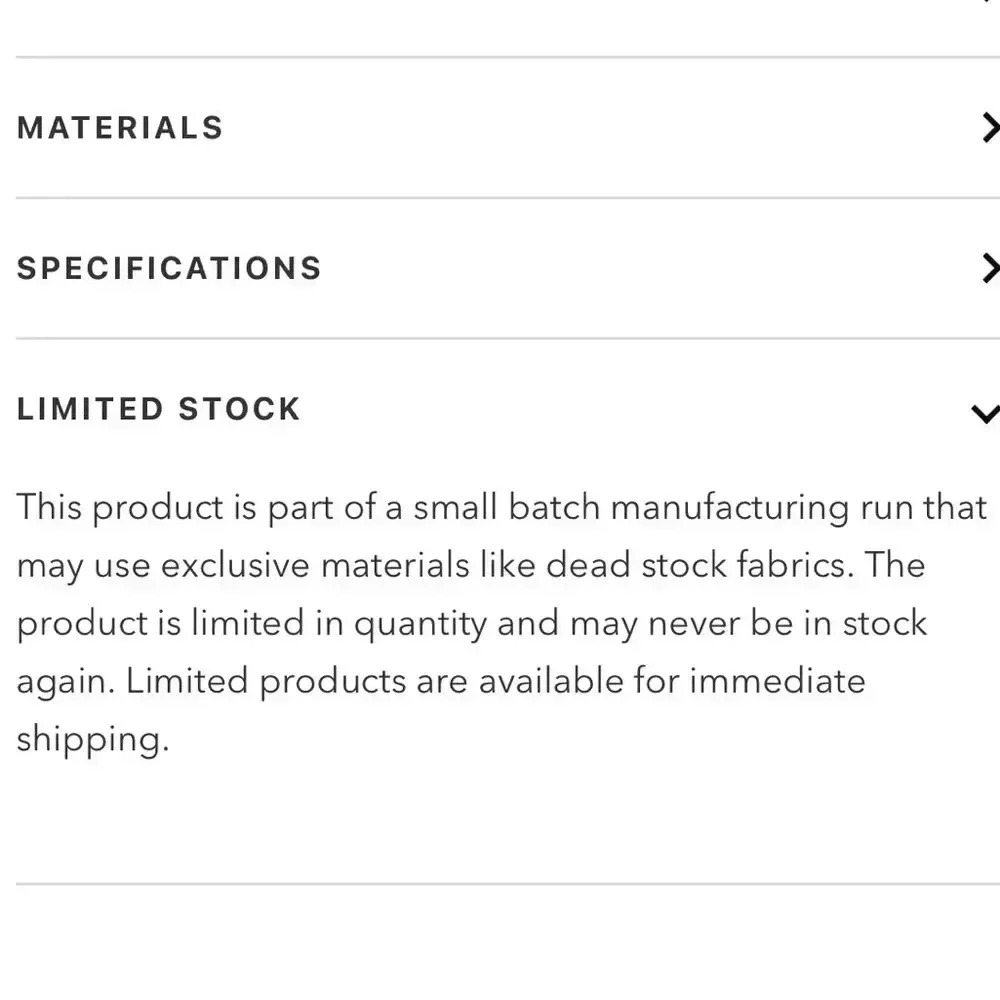Viewport: 1000px width, 1000px height.
Task: Click the final word "shipping."
Action: pyautogui.click(x=88, y=740)
